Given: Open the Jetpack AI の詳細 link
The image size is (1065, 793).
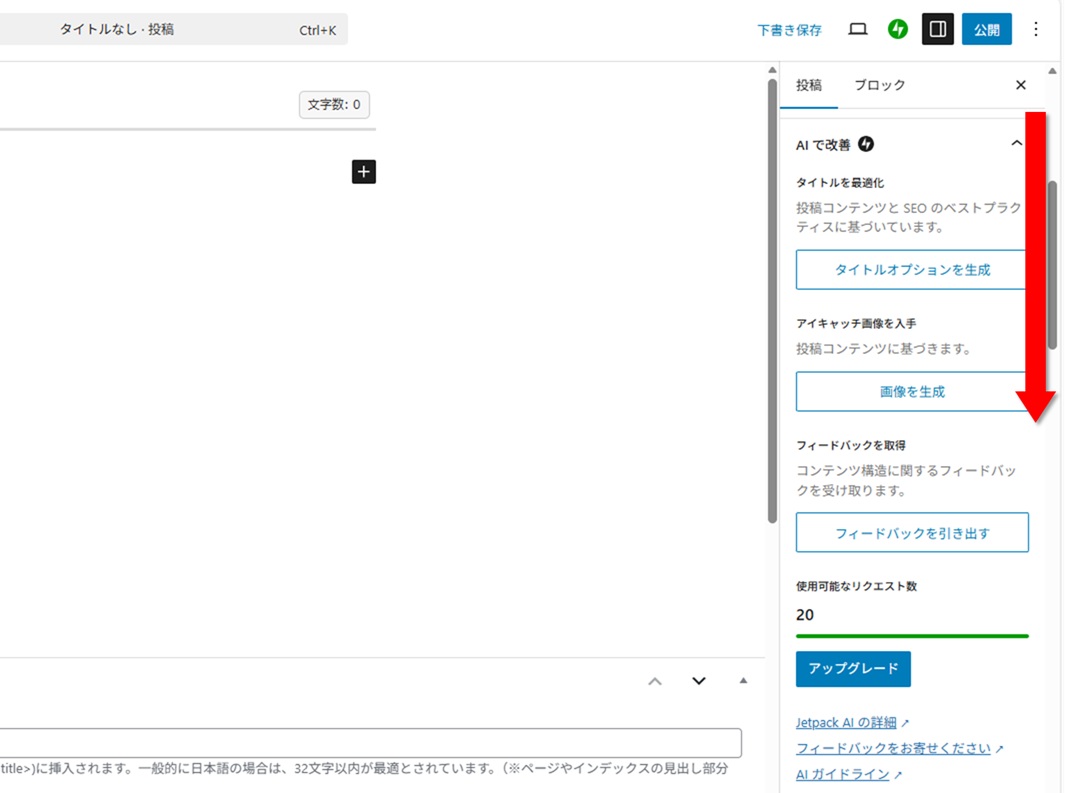Looking at the screenshot, I should 846,722.
